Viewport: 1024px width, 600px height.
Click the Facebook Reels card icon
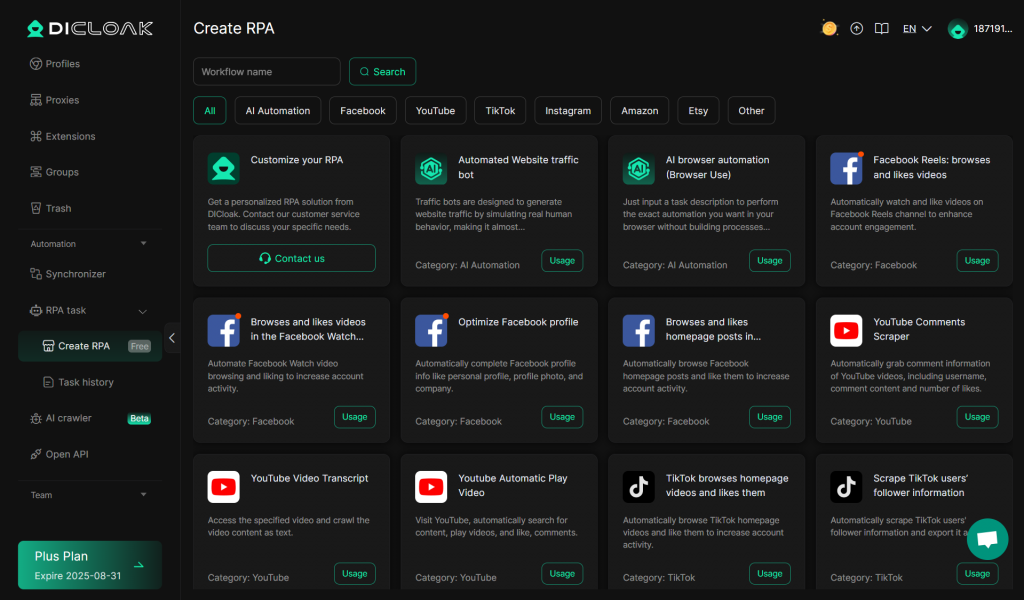pos(846,168)
